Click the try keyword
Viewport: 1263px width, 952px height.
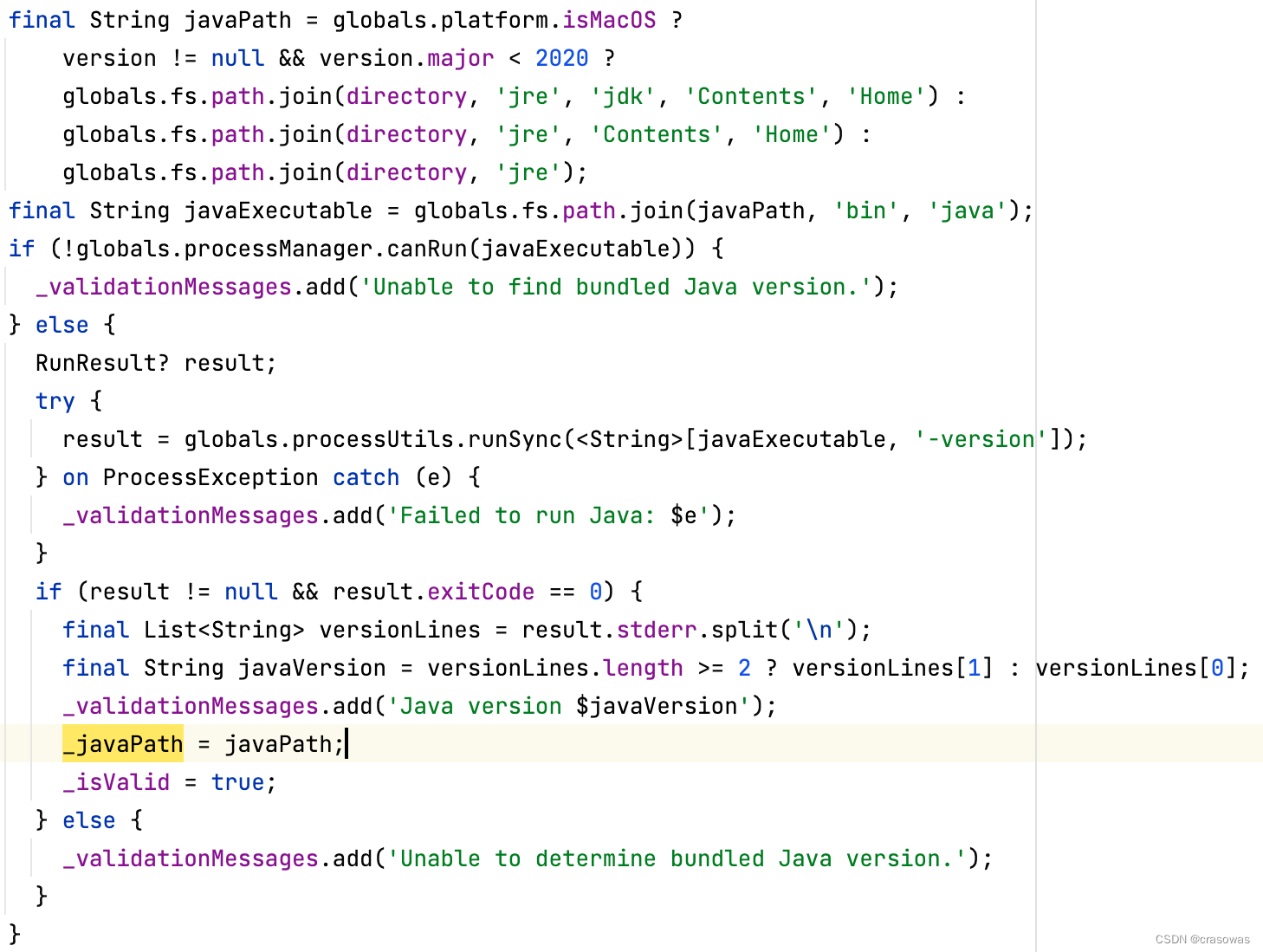pyautogui.click(x=55, y=401)
